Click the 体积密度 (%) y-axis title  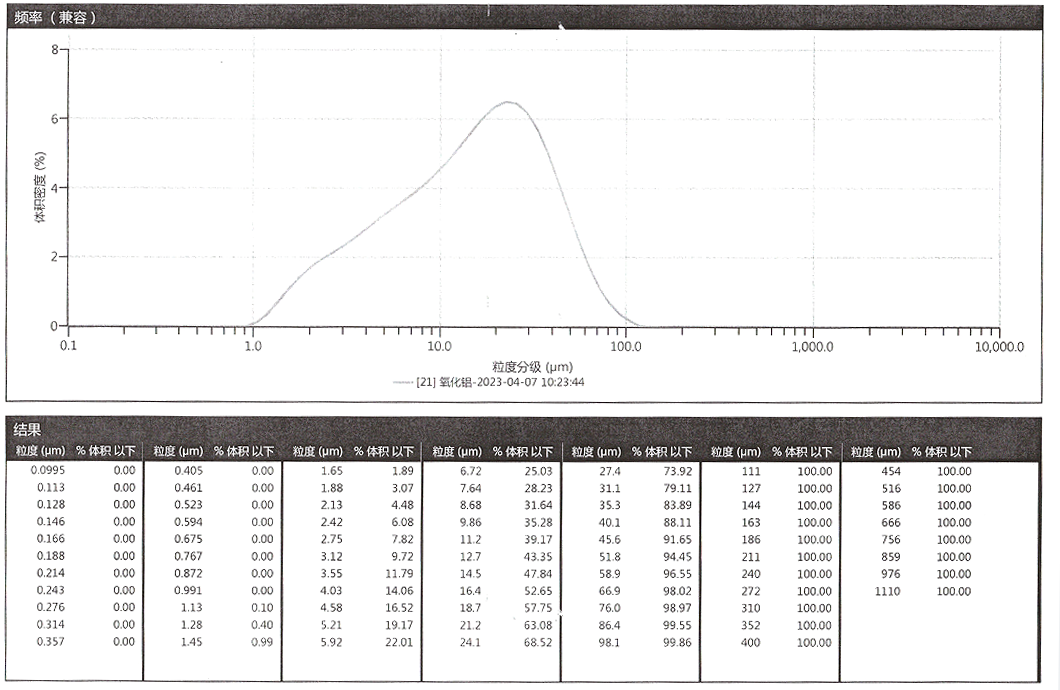tap(41, 188)
